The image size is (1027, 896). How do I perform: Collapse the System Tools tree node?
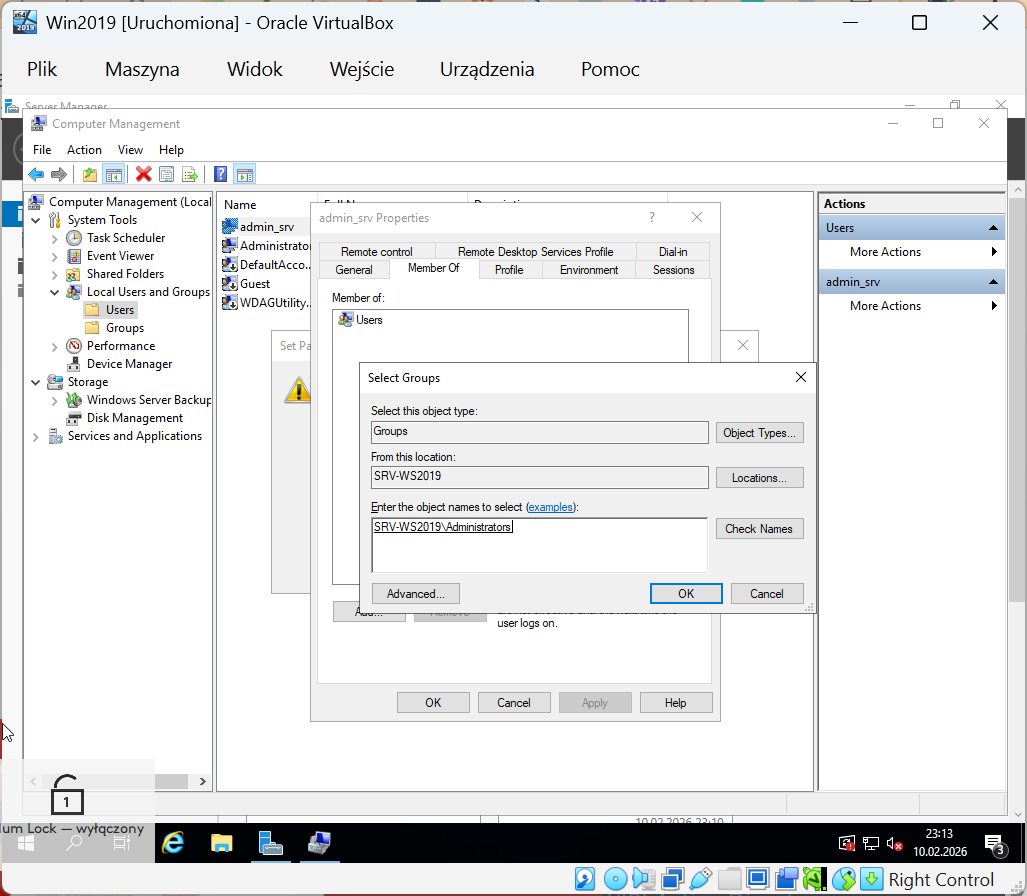pos(37,220)
